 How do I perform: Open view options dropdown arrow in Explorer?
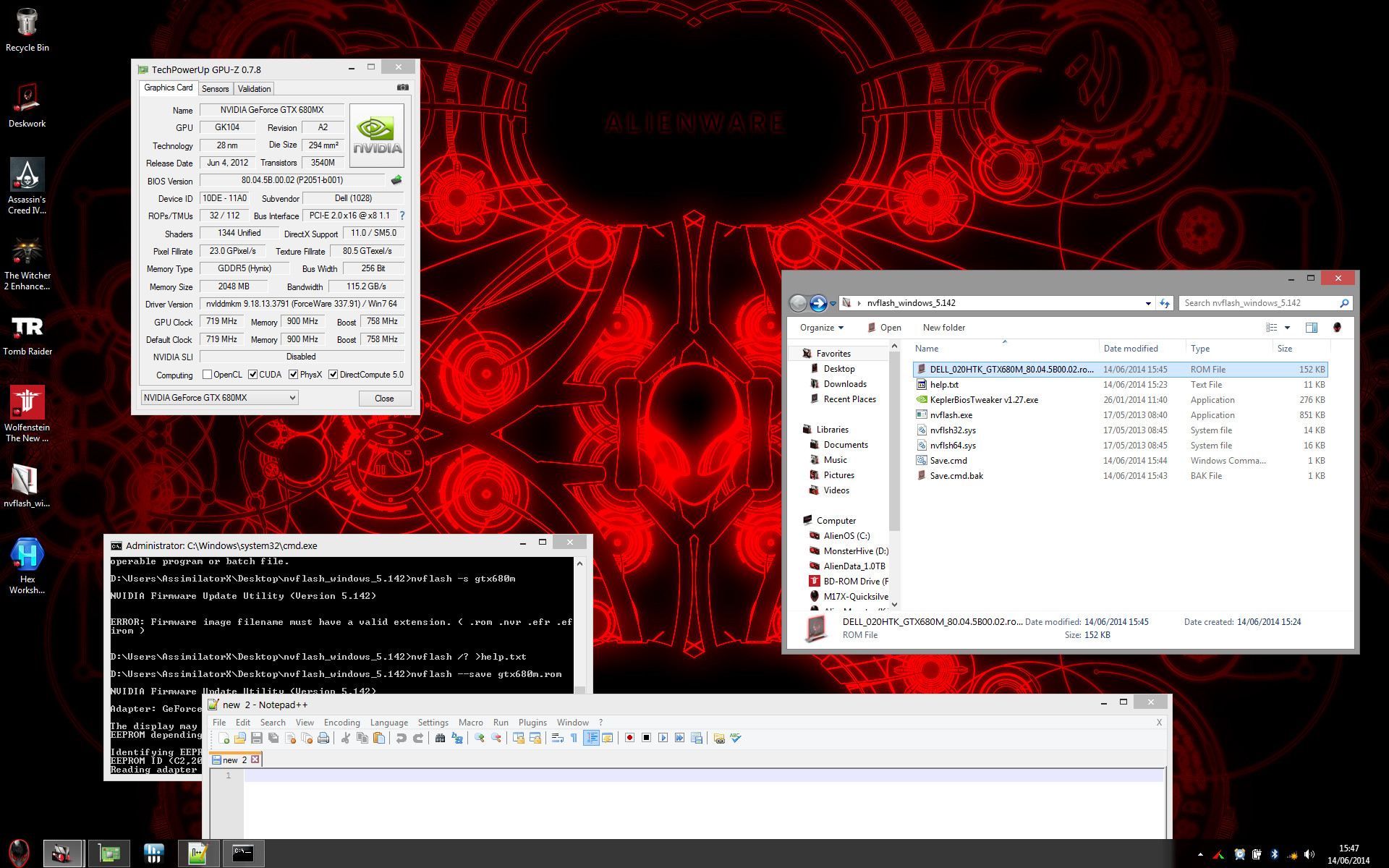(1287, 328)
